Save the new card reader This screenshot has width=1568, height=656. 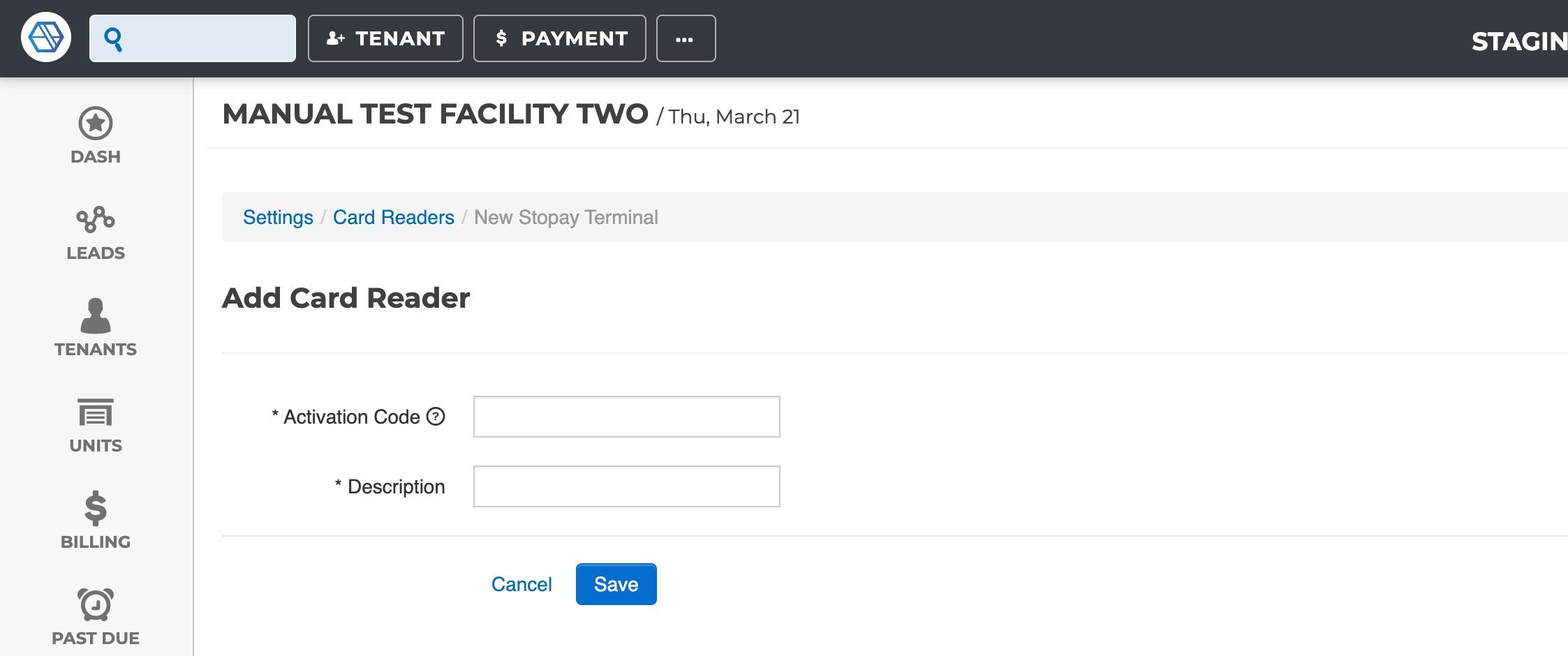pos(616,584)
